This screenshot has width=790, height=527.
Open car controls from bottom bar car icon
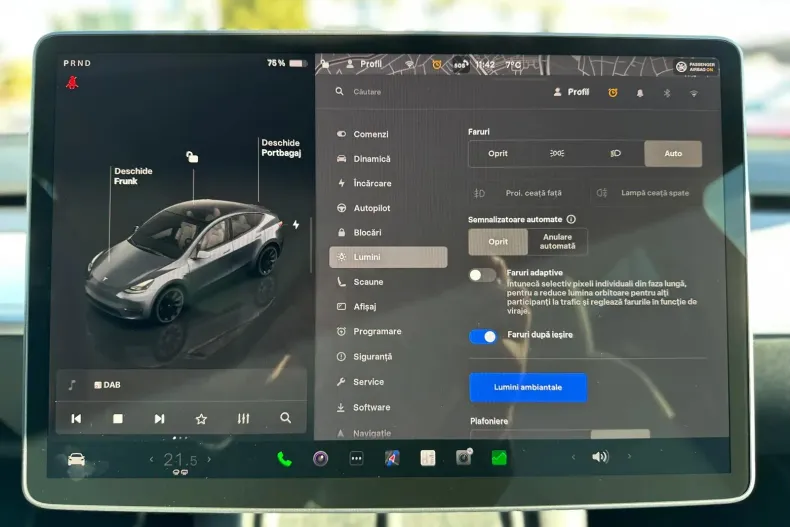click(x=76, y=459)
